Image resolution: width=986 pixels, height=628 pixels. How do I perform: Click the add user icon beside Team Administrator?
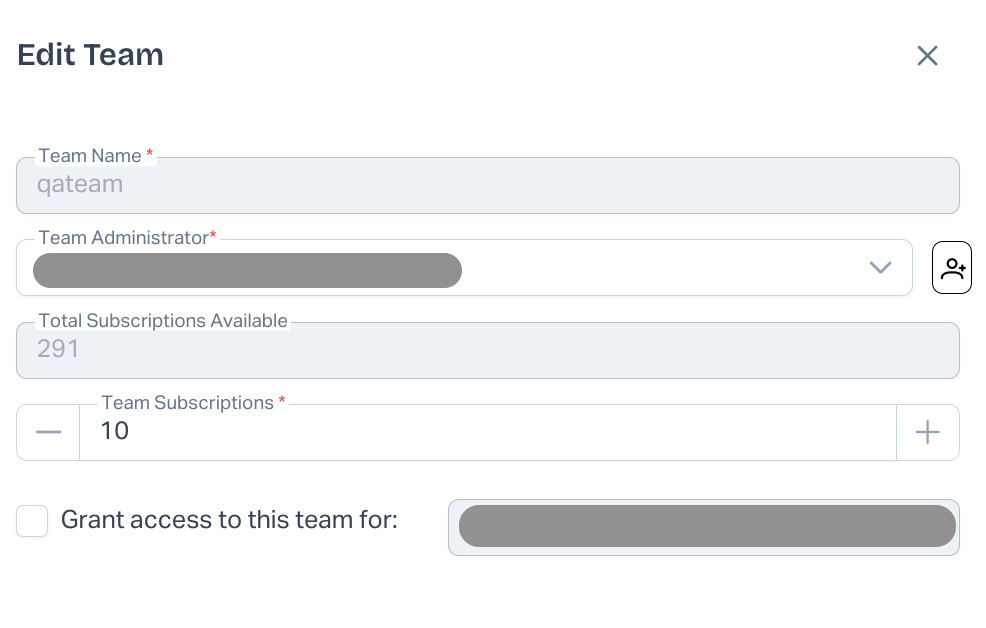(x=951, y=268)
